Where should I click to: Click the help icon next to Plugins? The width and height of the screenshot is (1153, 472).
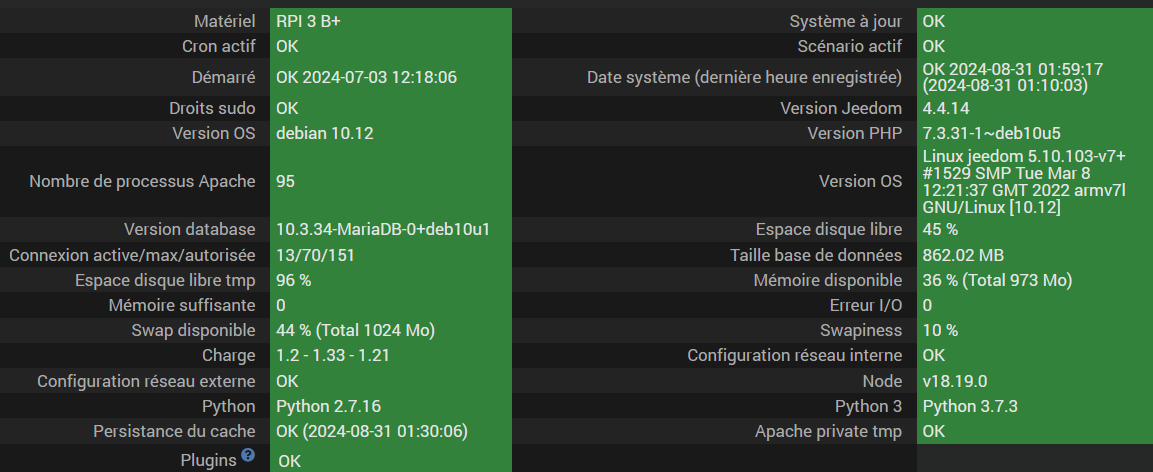click(248, 456)
